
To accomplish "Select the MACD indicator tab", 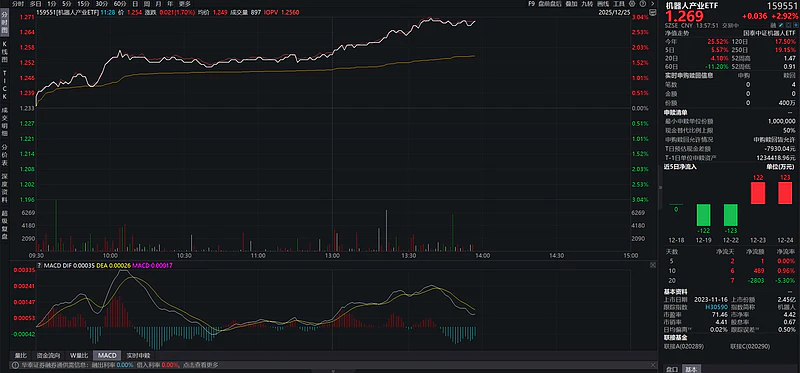I will click(108, 355).
